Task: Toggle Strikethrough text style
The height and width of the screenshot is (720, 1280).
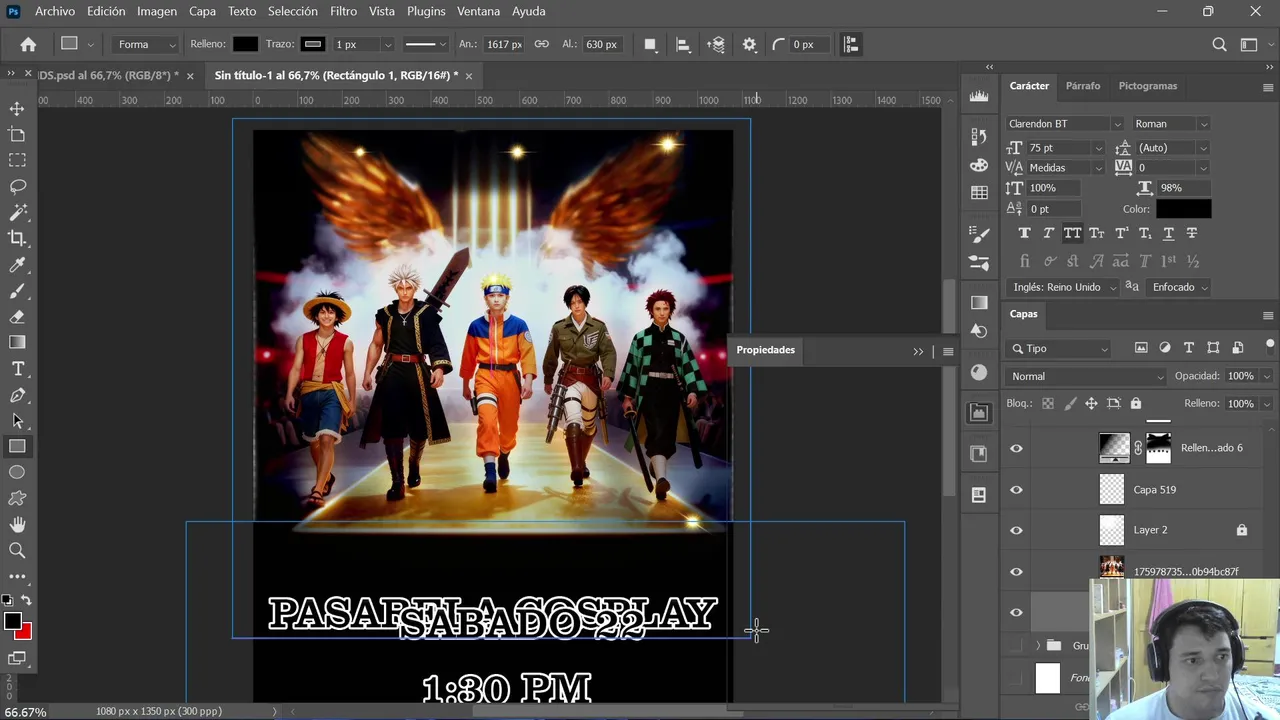Action: coord(1192,233)
